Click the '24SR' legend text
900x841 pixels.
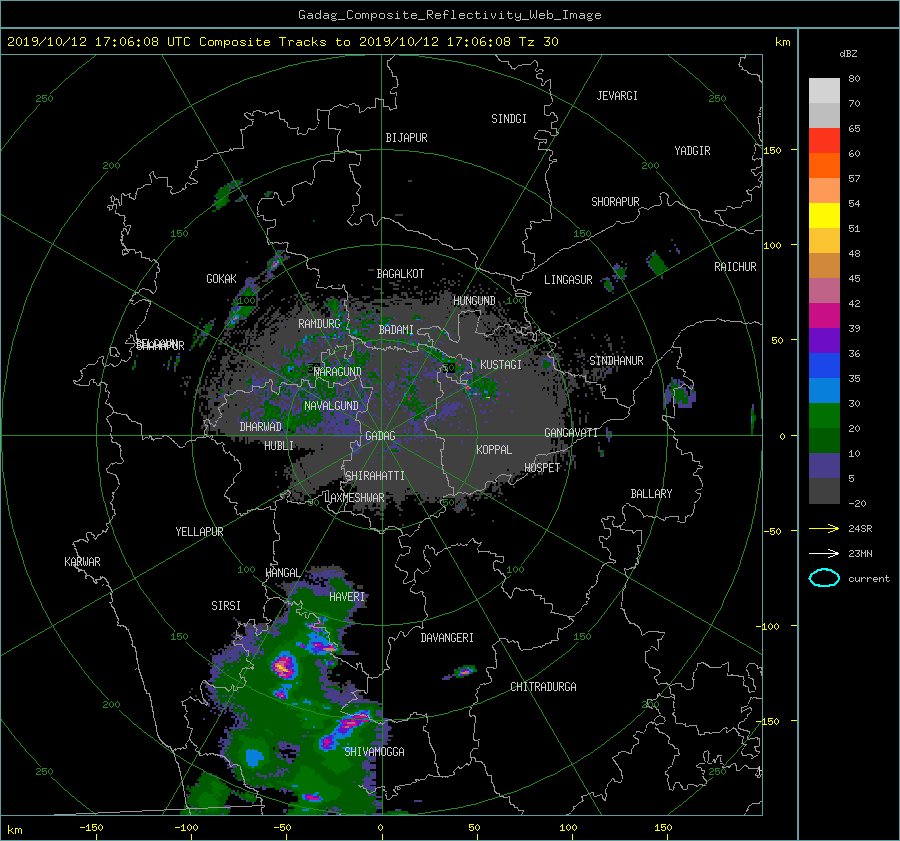[860, 529]
